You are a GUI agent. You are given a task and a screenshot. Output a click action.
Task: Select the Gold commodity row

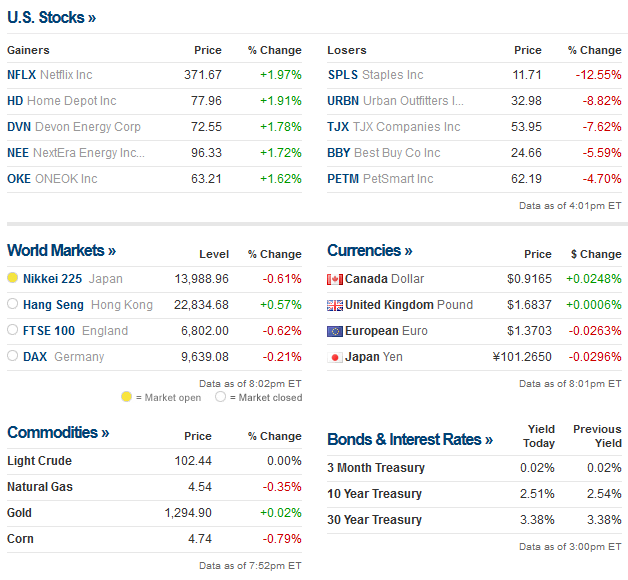(x=20, y=513)
